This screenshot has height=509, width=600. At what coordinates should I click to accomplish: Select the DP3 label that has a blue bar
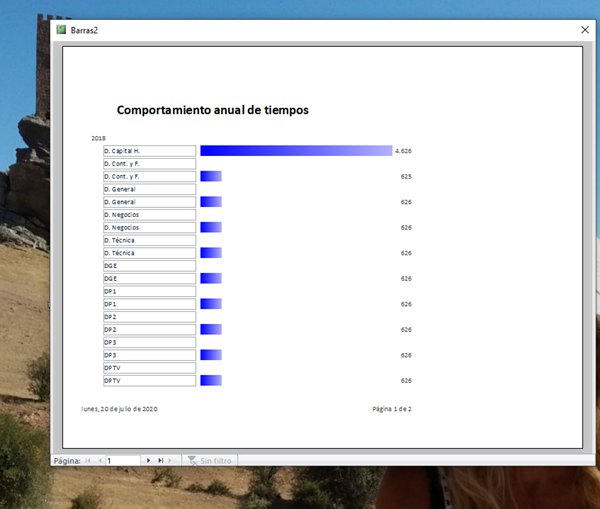[150, 355]
